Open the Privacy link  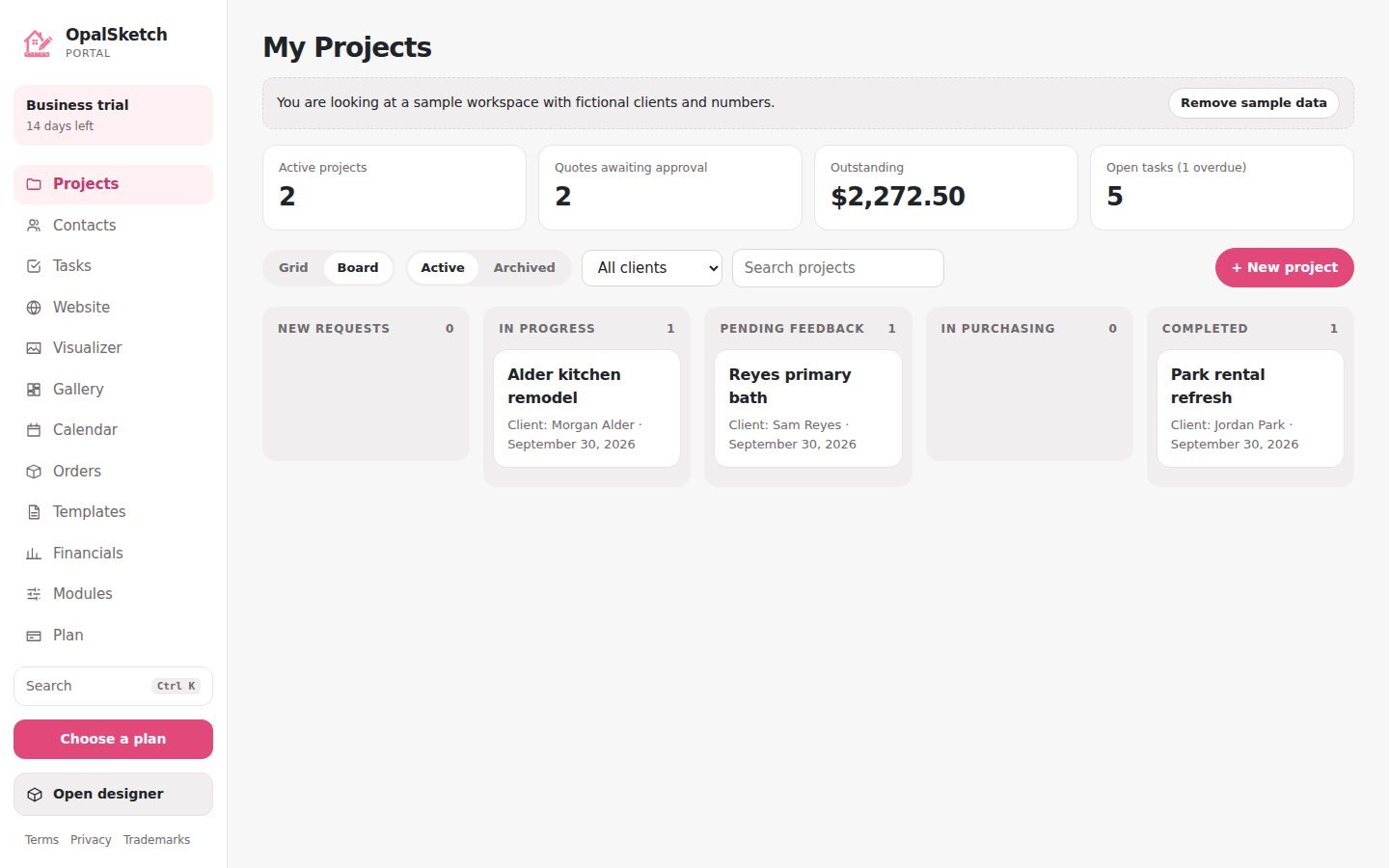click(91, 840)
